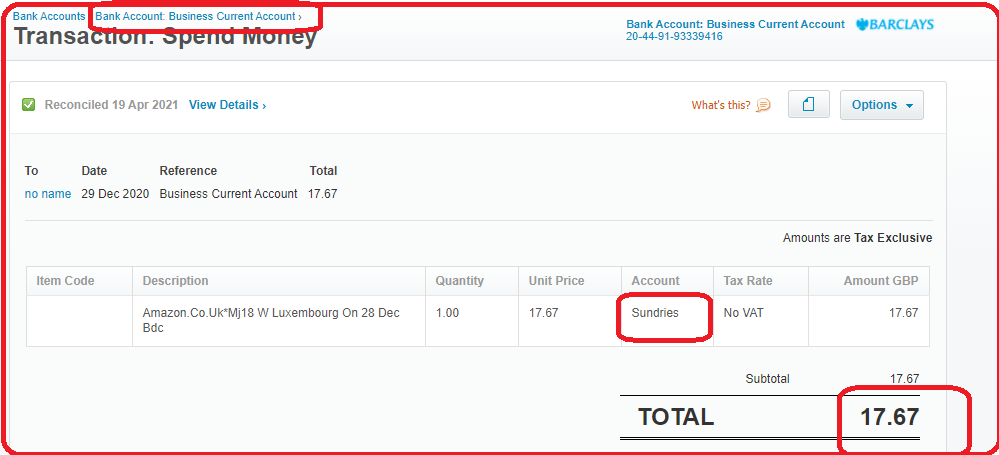This screenshot has height=455, width=999.
Task: Click the Bank Account header link at right
Action: click(x=735, y=24)
